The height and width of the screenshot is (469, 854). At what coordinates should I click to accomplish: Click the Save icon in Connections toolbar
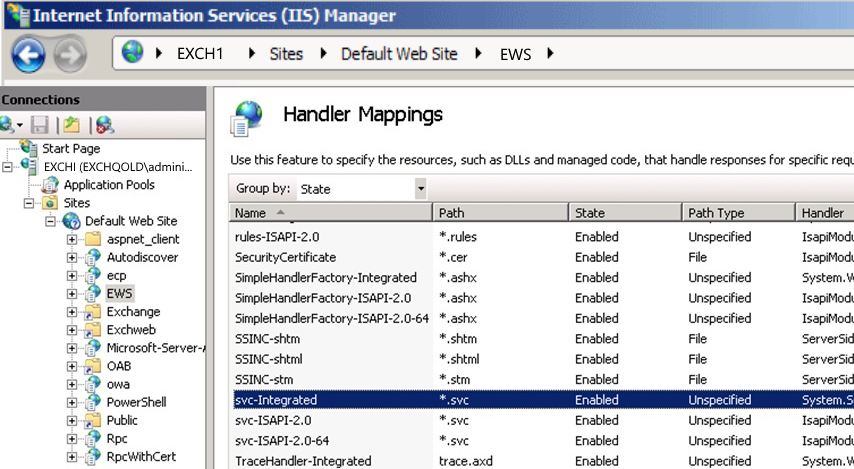pyautogui.click(x=40, y=125)
